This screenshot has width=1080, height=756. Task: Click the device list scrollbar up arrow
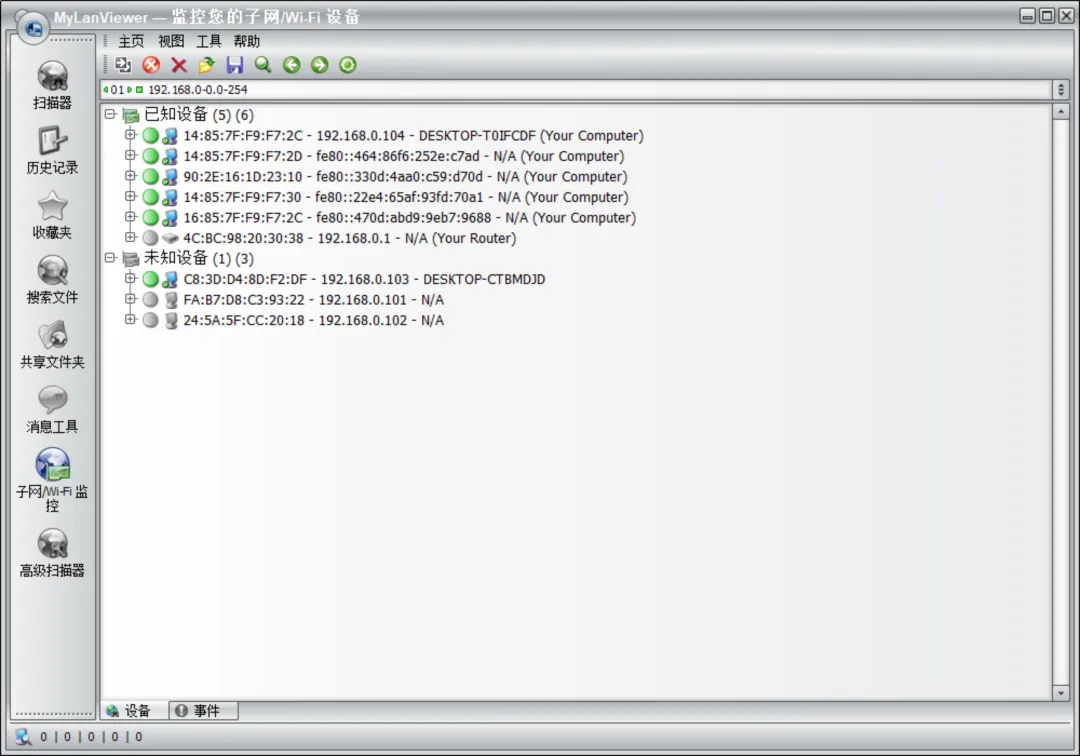pos(1061,112)
